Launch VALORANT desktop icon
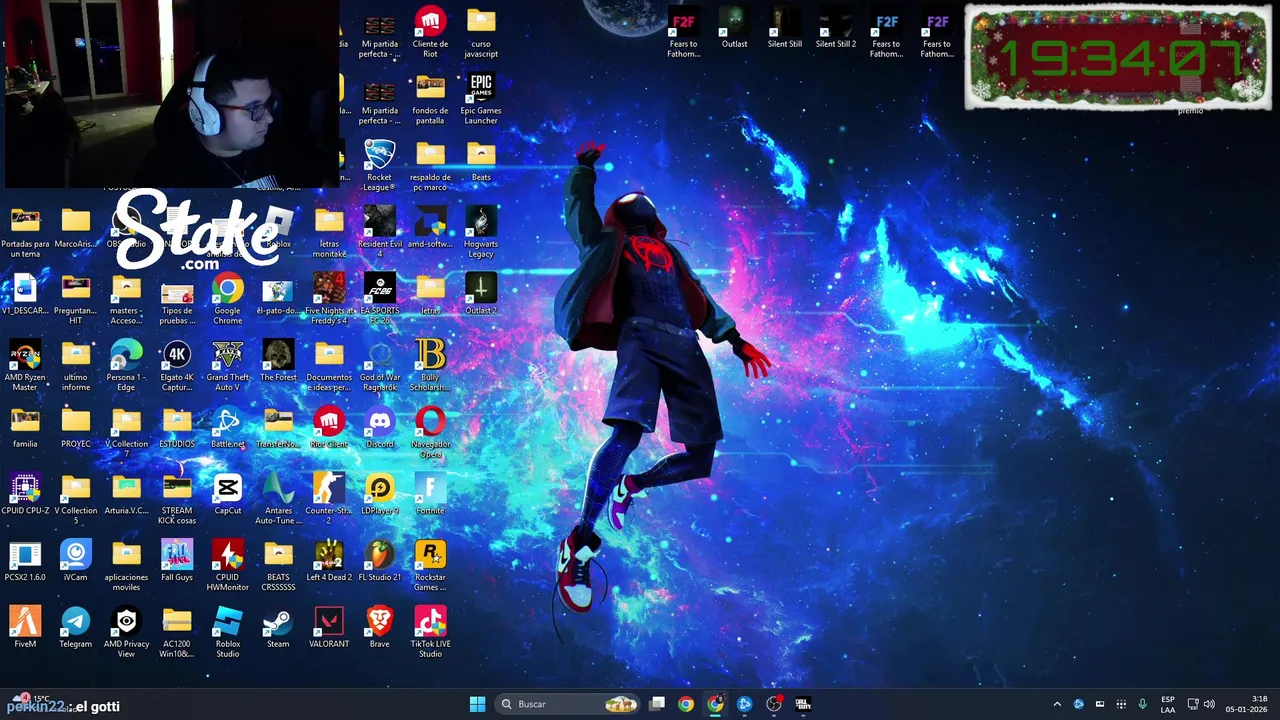 point(329,621)
